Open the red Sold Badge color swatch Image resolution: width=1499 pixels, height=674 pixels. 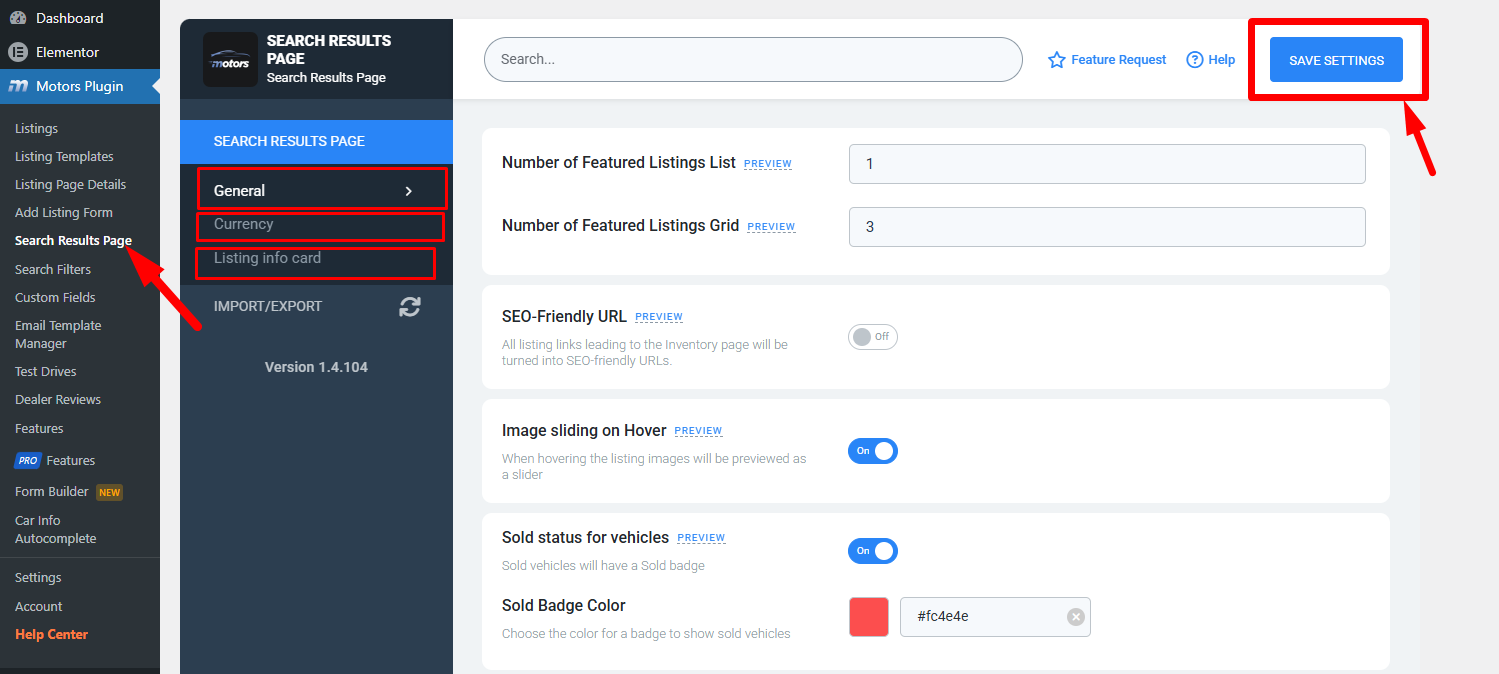coord(869,617)
